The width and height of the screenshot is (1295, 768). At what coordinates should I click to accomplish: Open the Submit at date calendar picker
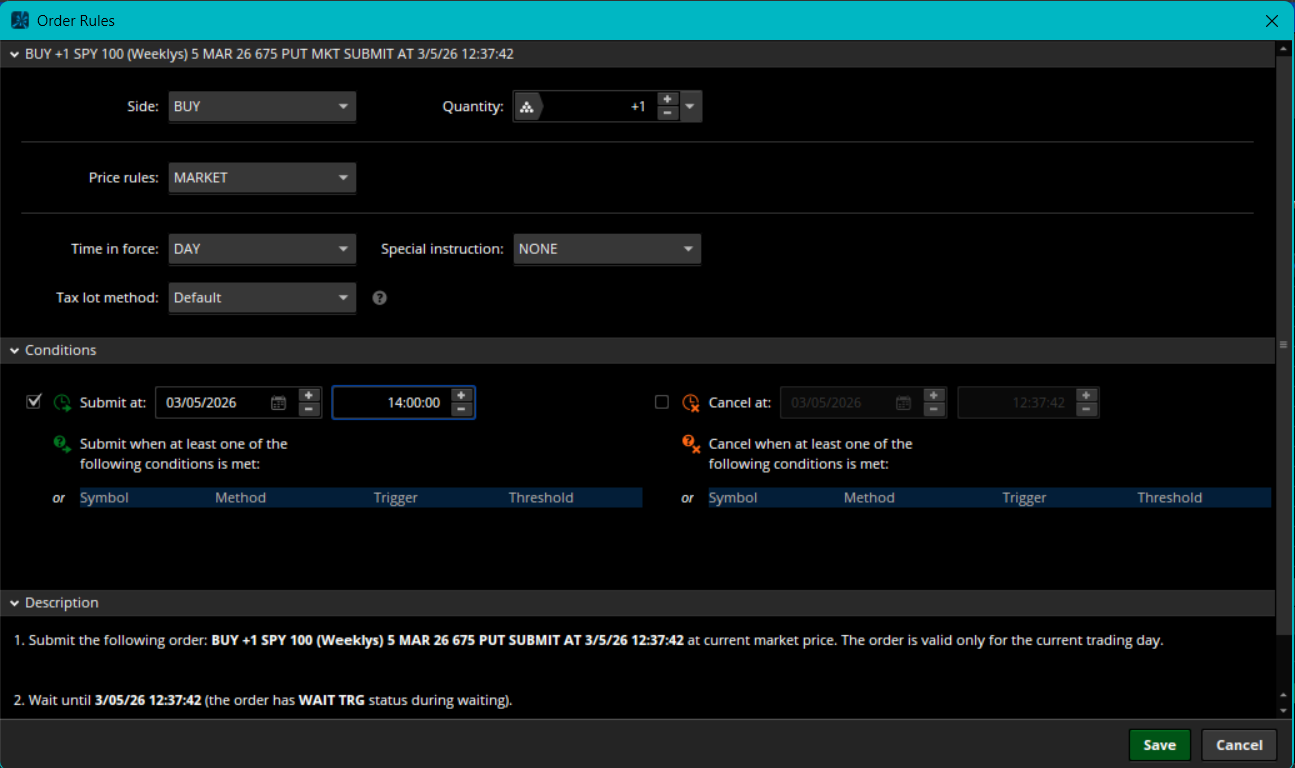pyautogui.click(x=279, y=403)
